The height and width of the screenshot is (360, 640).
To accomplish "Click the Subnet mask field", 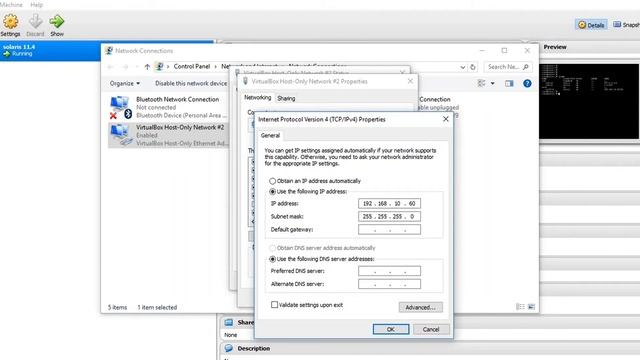I will [389, 216].
